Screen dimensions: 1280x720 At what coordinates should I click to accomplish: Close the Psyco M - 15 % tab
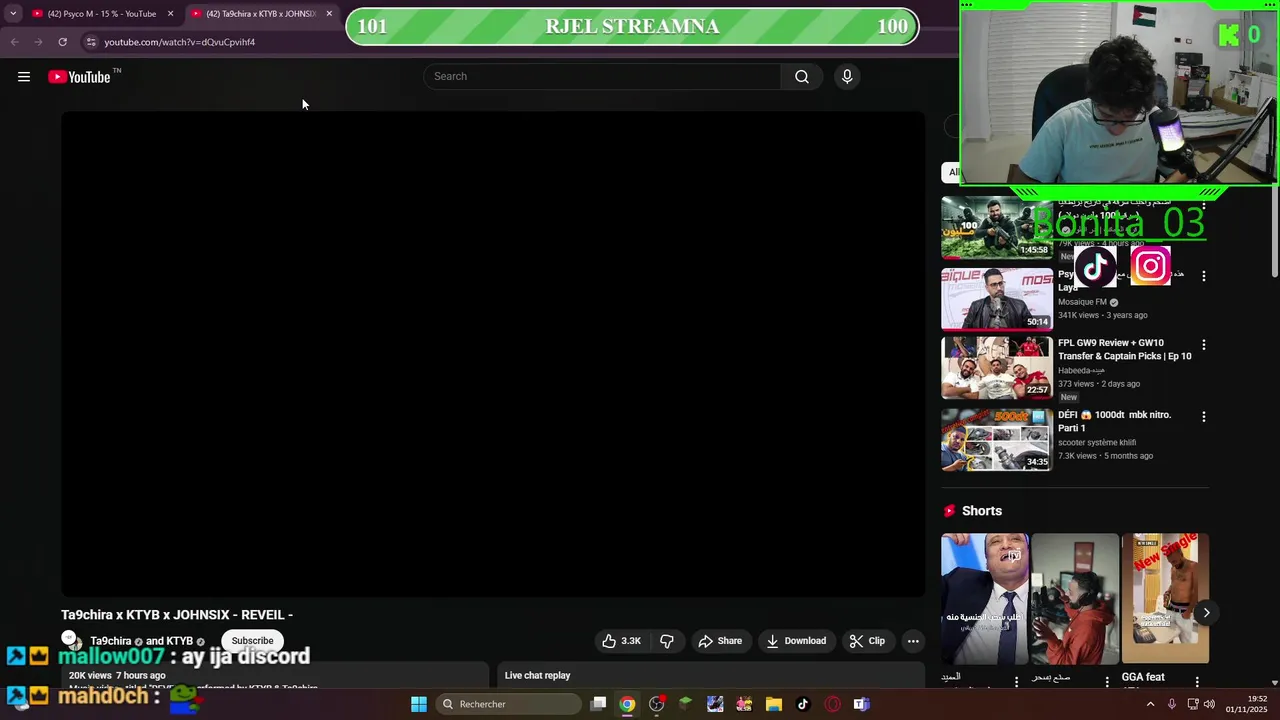click(170, 14)
